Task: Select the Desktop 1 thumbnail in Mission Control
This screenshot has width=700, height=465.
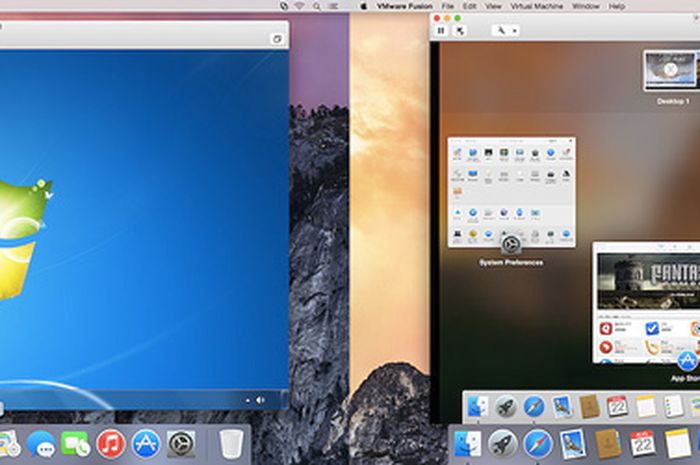Action: pos(671,71)
